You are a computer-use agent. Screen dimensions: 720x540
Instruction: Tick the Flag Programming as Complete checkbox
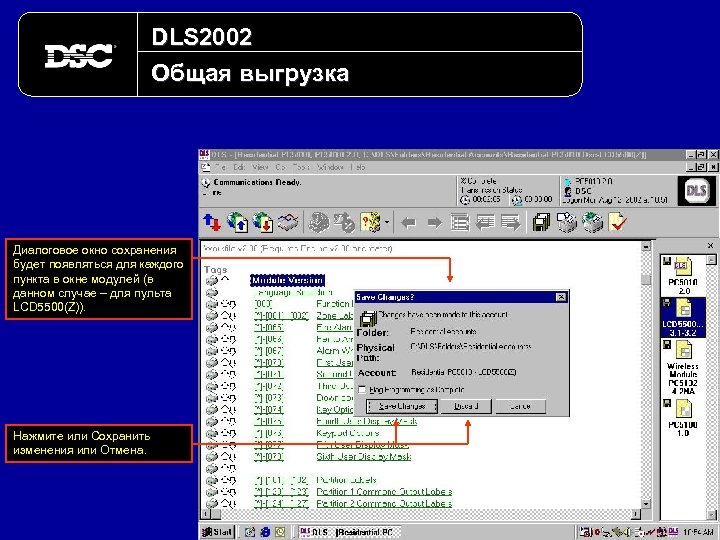362,390
